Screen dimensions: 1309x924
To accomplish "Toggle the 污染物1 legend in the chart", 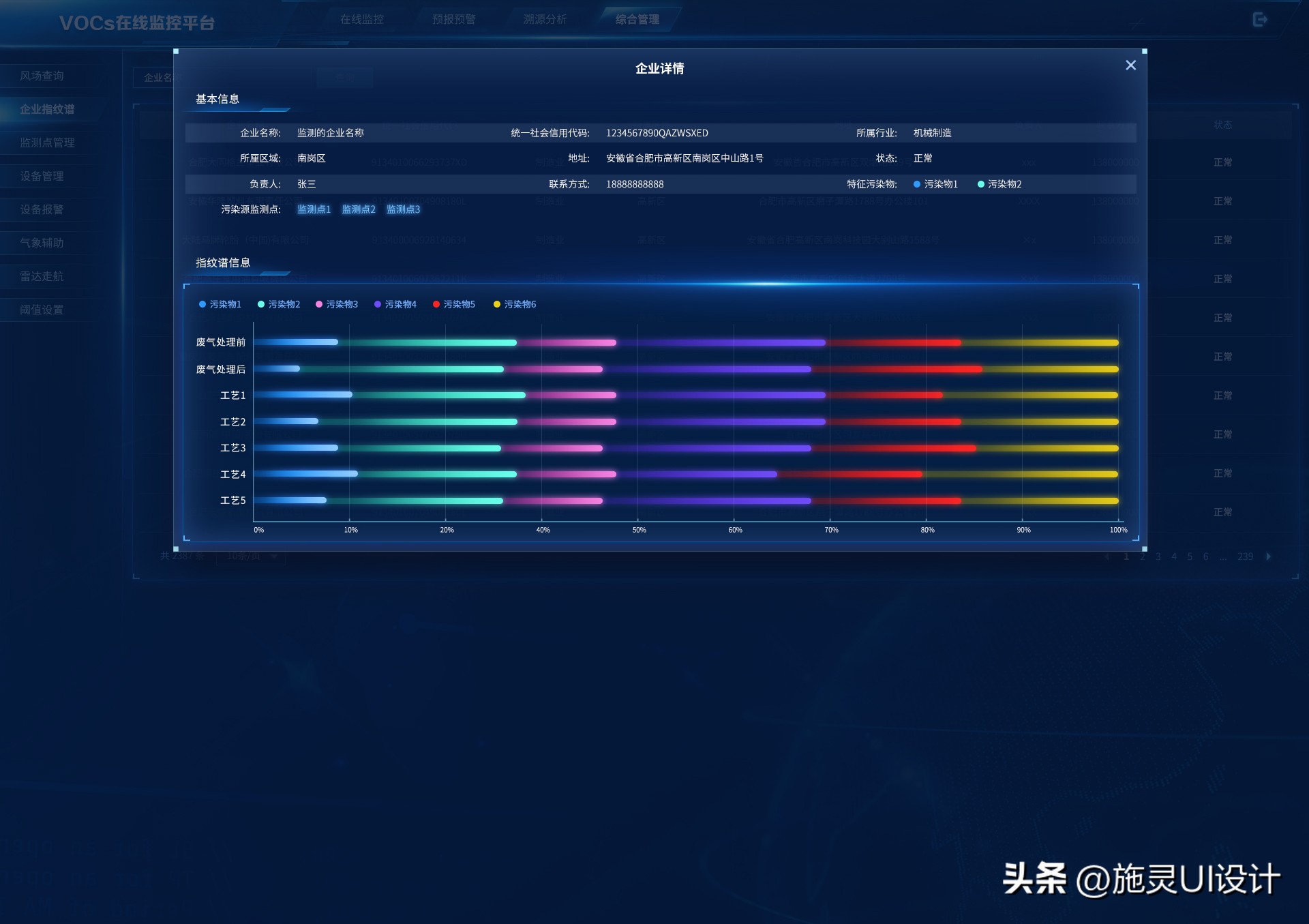I will click(220, 304).
